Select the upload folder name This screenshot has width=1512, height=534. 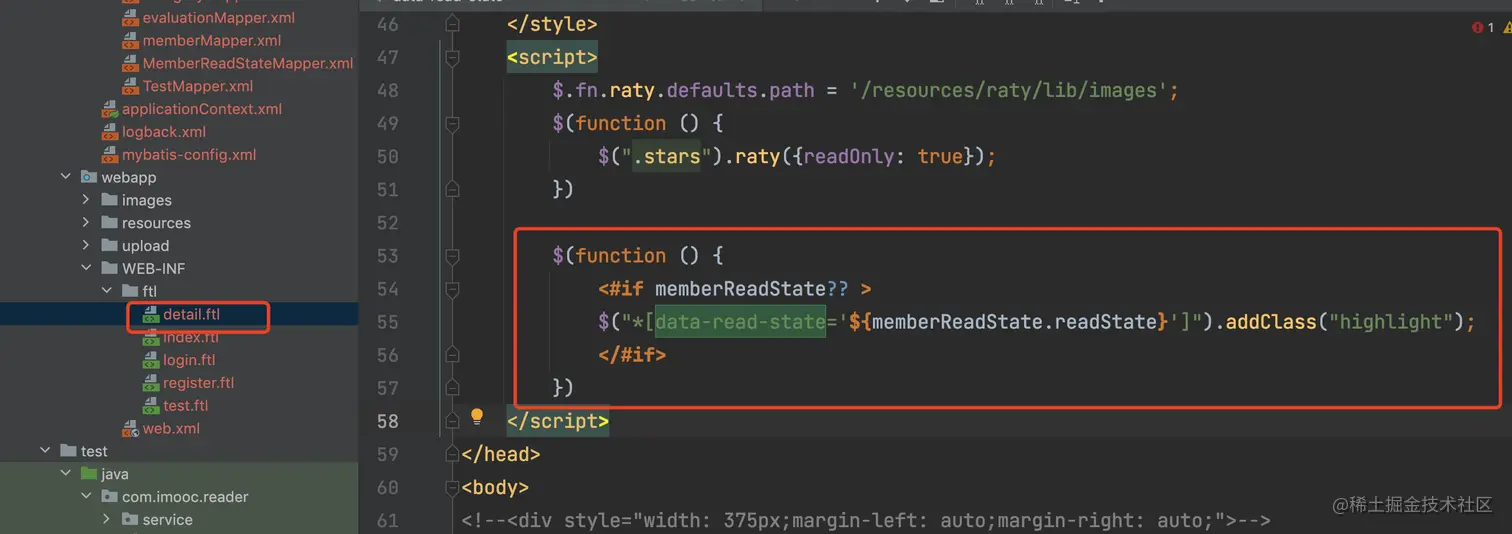pos(146,246)
